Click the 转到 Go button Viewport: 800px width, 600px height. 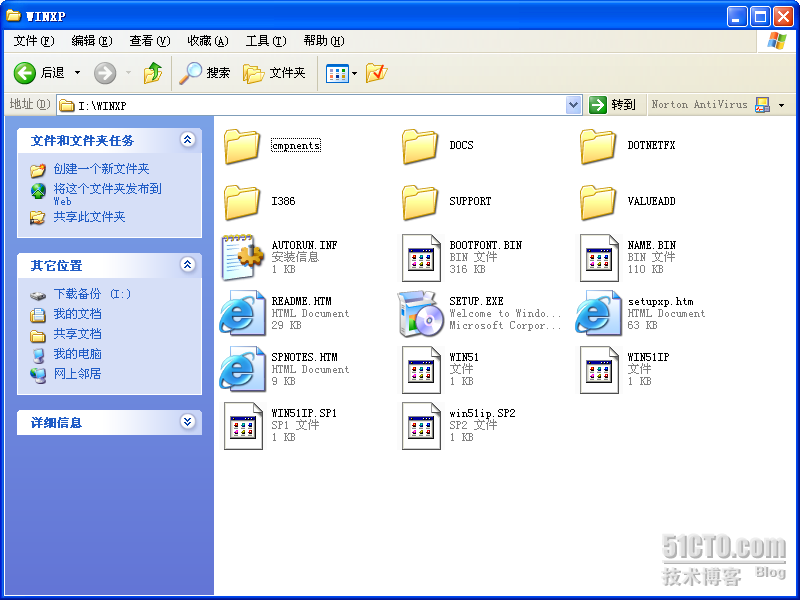pos(614,105)
